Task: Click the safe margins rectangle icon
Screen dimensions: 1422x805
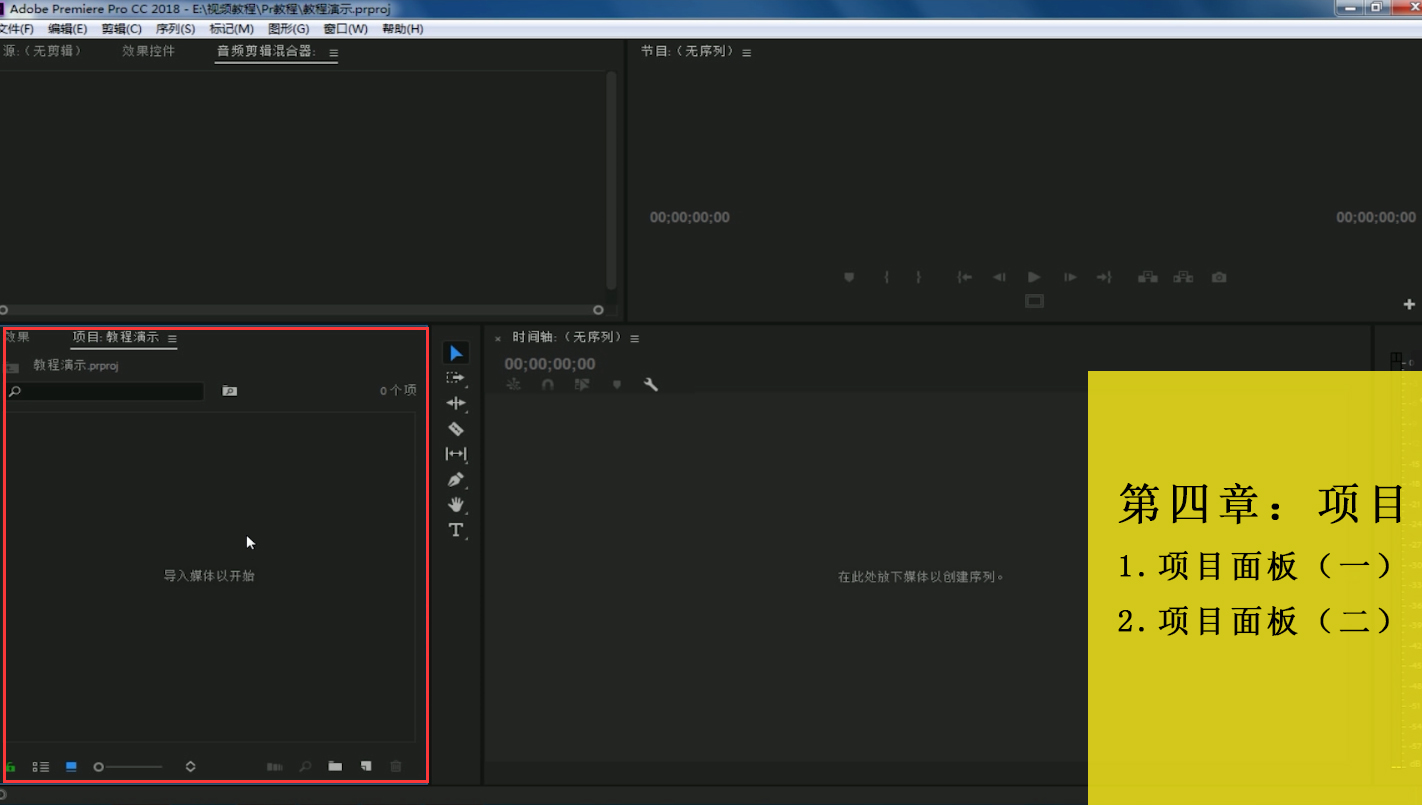Action: pos(1035,301)
